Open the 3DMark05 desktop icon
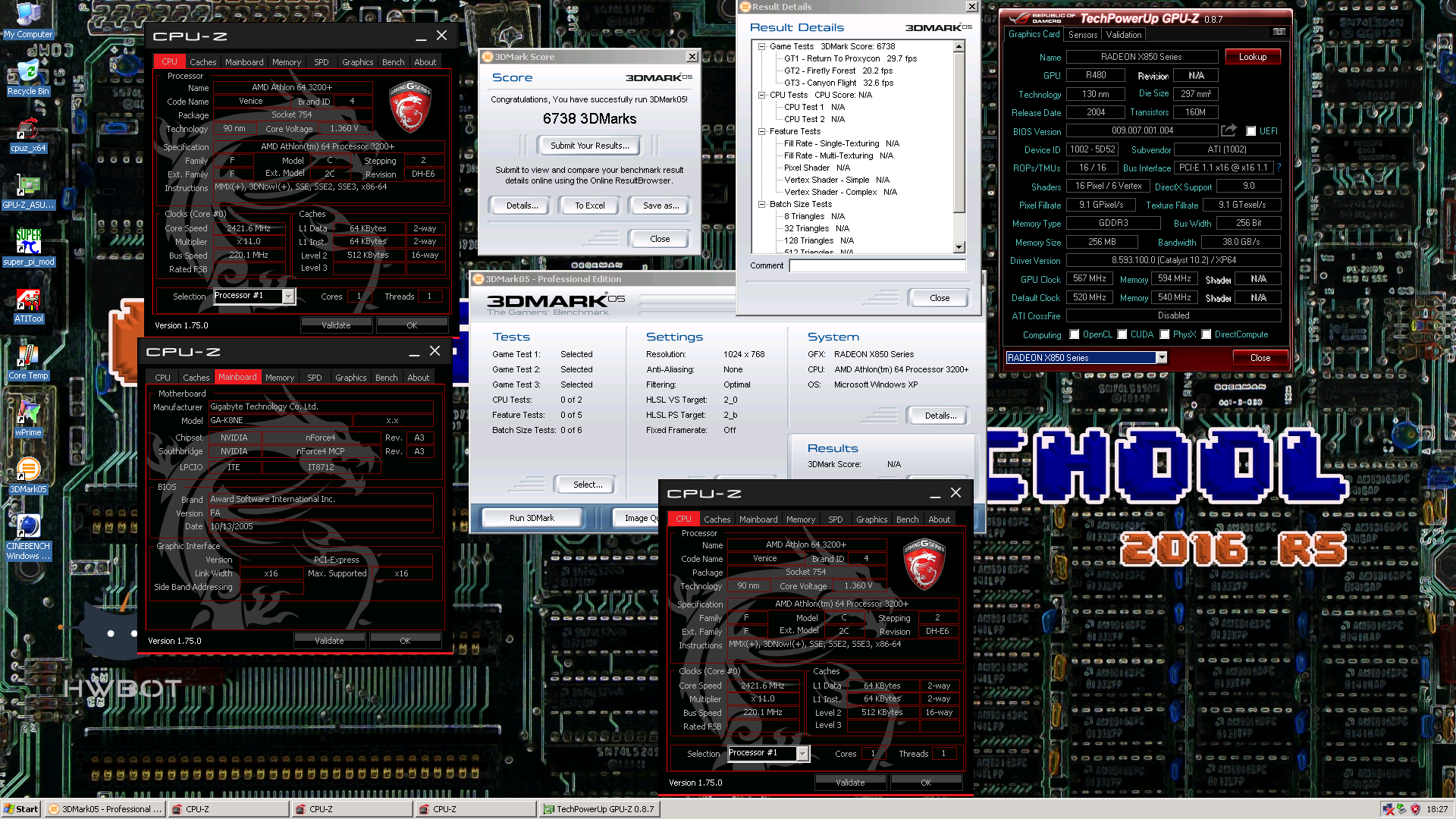The image size is (1456, 819). point(28,475)
